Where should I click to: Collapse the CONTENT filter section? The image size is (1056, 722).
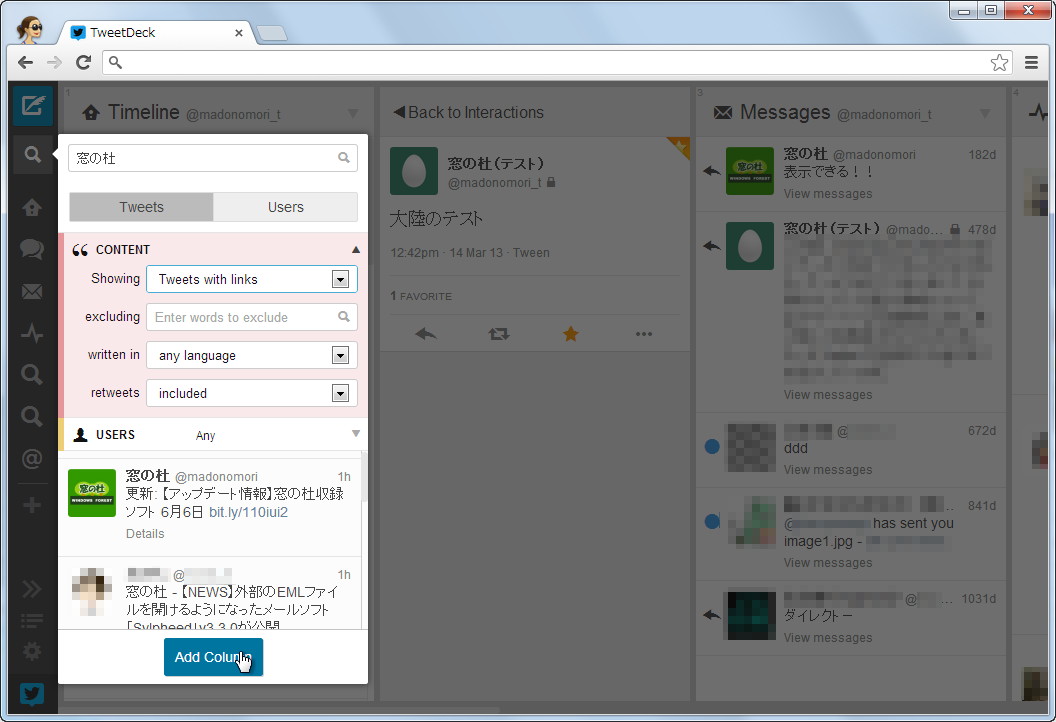pyautogui.click(x=355, y=248)
